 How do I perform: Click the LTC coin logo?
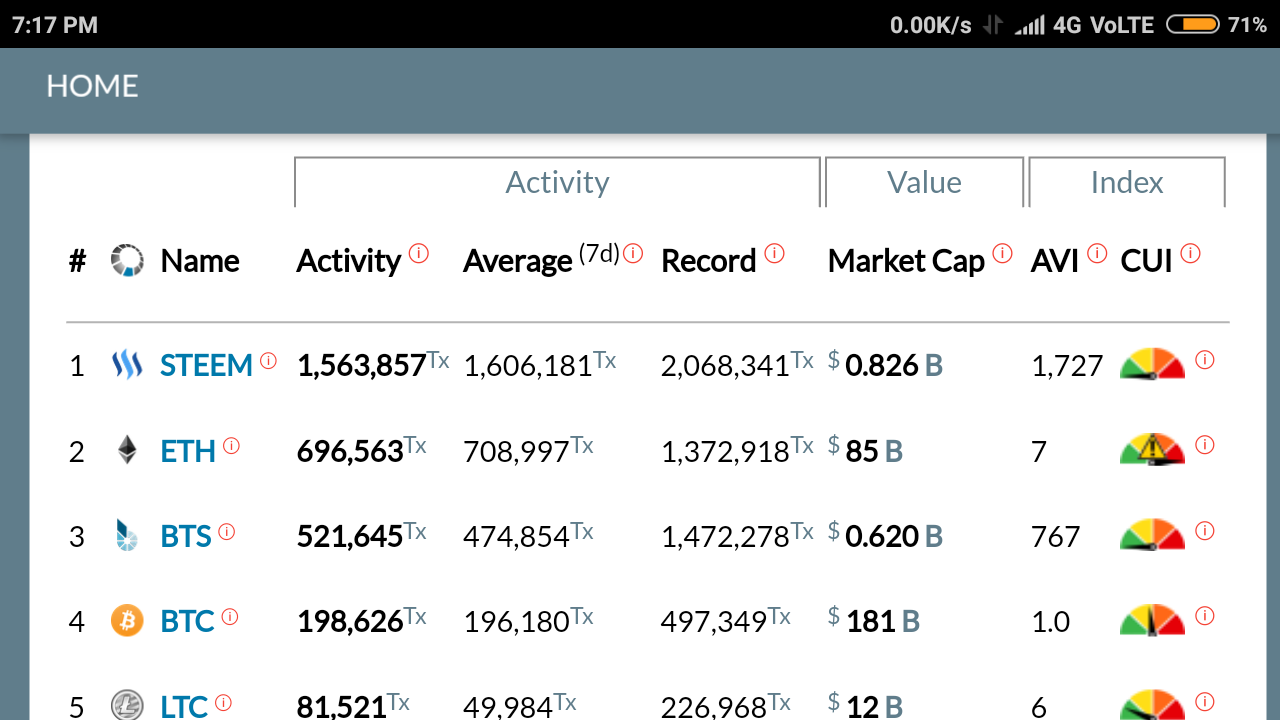pyautogui.click(x=127, y=705)
